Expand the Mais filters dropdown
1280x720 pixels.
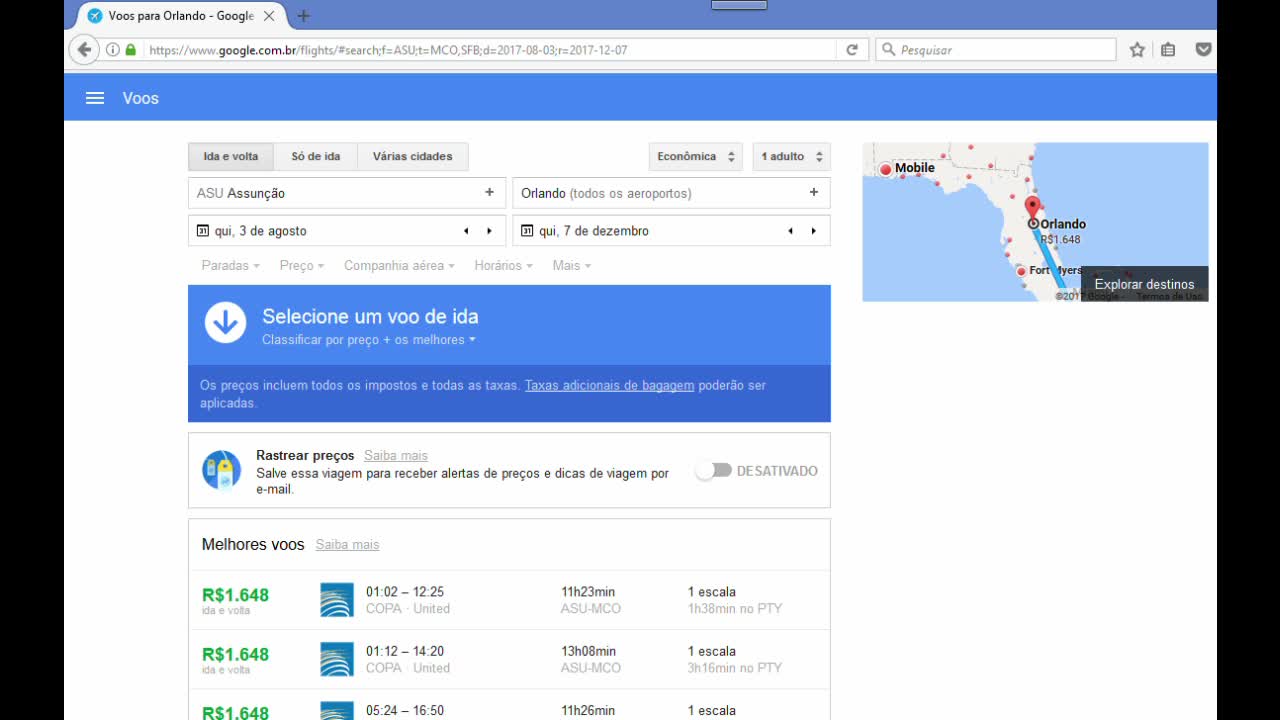[572, 265]
